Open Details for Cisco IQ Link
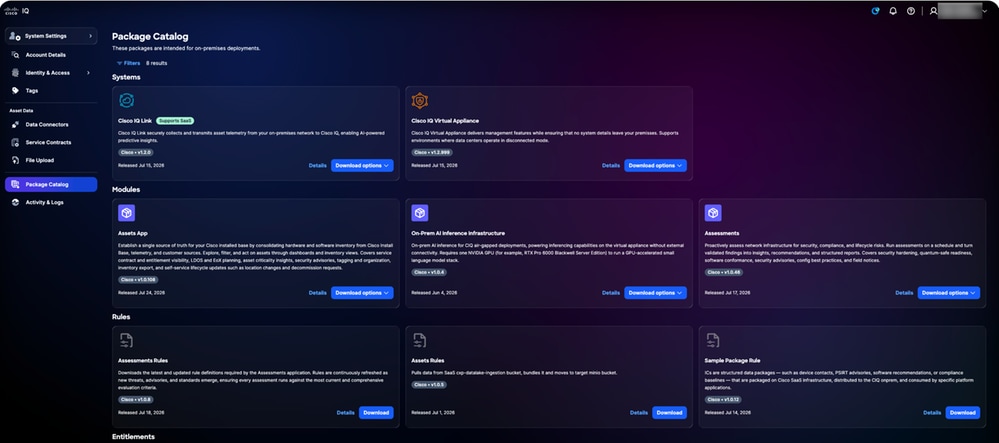 pos(317,166)
